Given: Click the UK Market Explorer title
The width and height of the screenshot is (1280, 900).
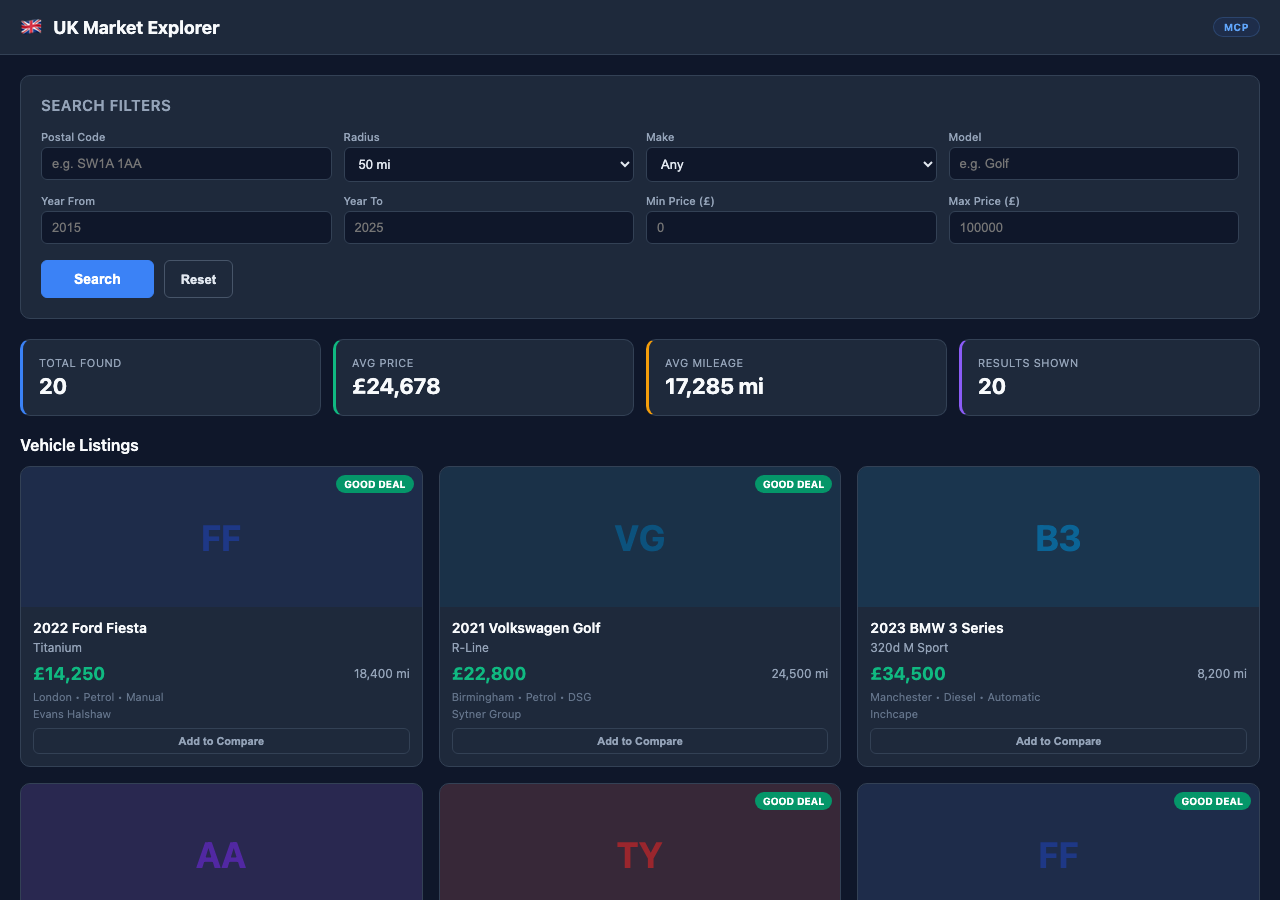Looking at the screenshot, I should [136, 27].
